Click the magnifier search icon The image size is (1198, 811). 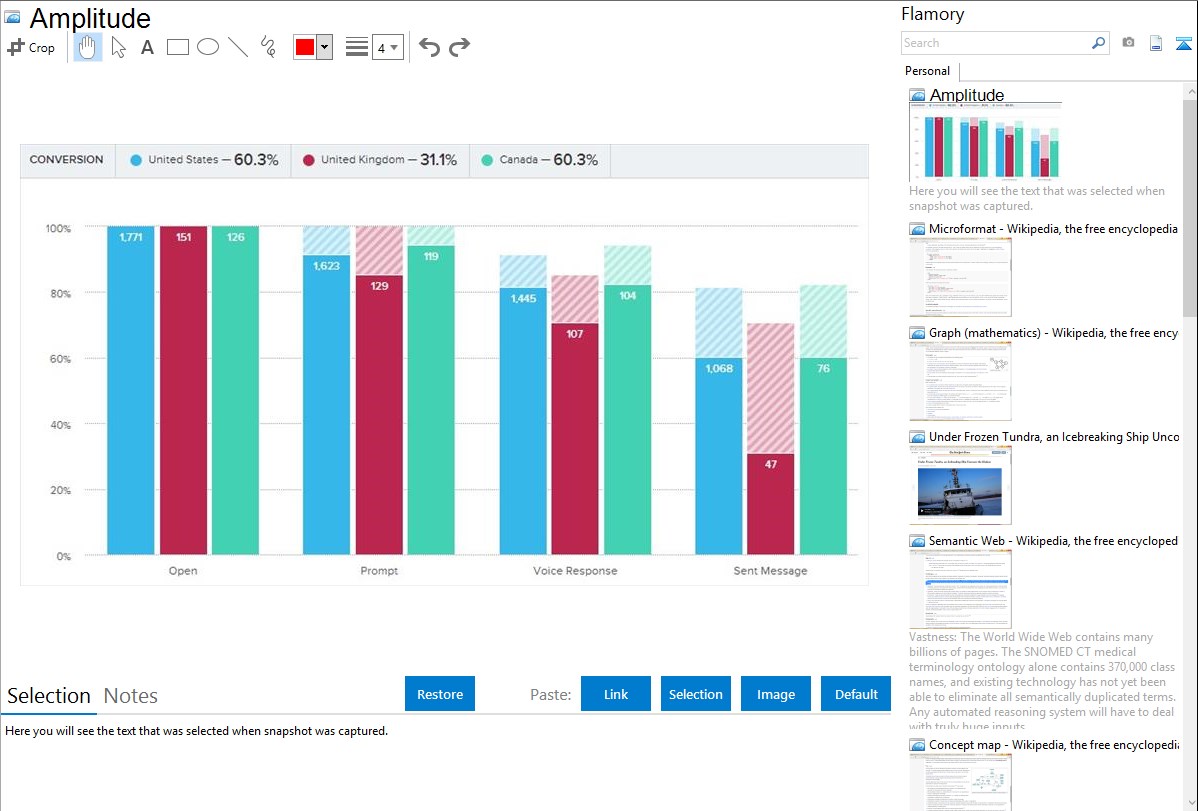pyautogui.click(x=1098, y=43)
